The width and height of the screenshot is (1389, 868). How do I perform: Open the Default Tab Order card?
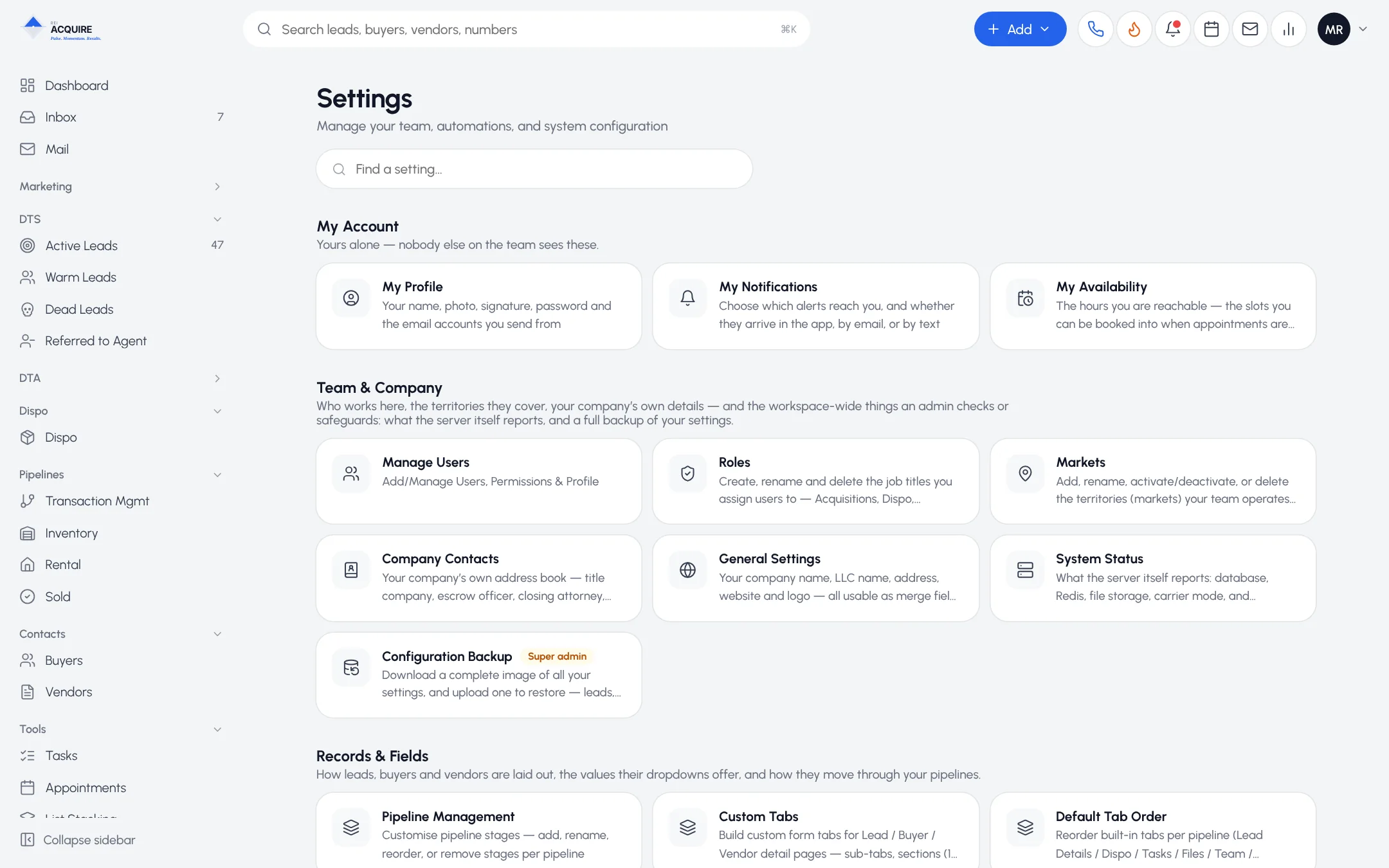point(1153,831)
